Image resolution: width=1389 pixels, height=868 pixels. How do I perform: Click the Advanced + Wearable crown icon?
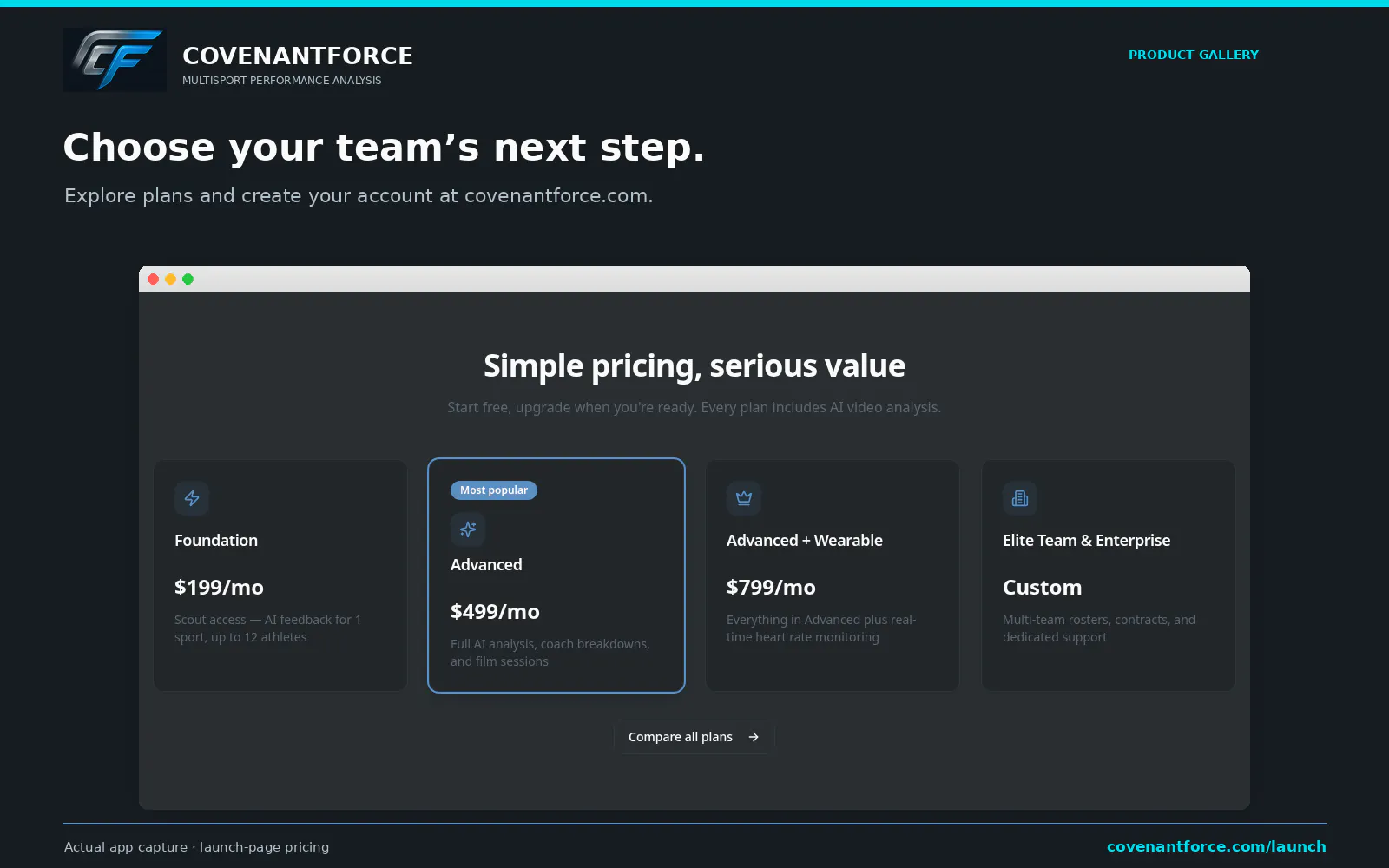[x=744, y=498]
